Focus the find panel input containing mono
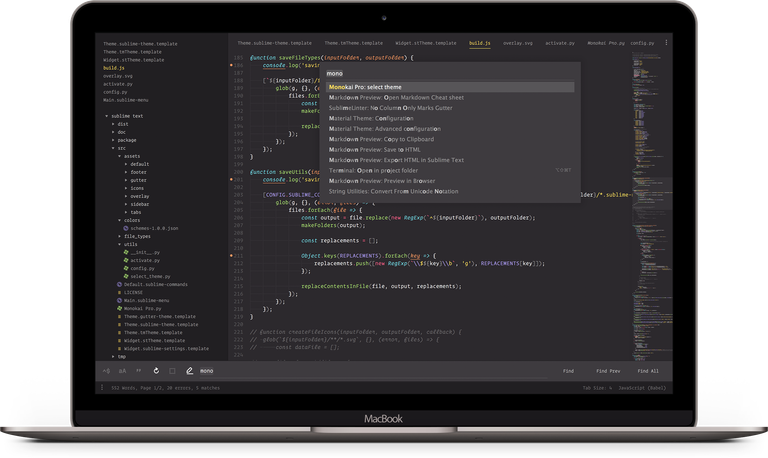Viewport: 768px width, 458px height. pos(373,371)
